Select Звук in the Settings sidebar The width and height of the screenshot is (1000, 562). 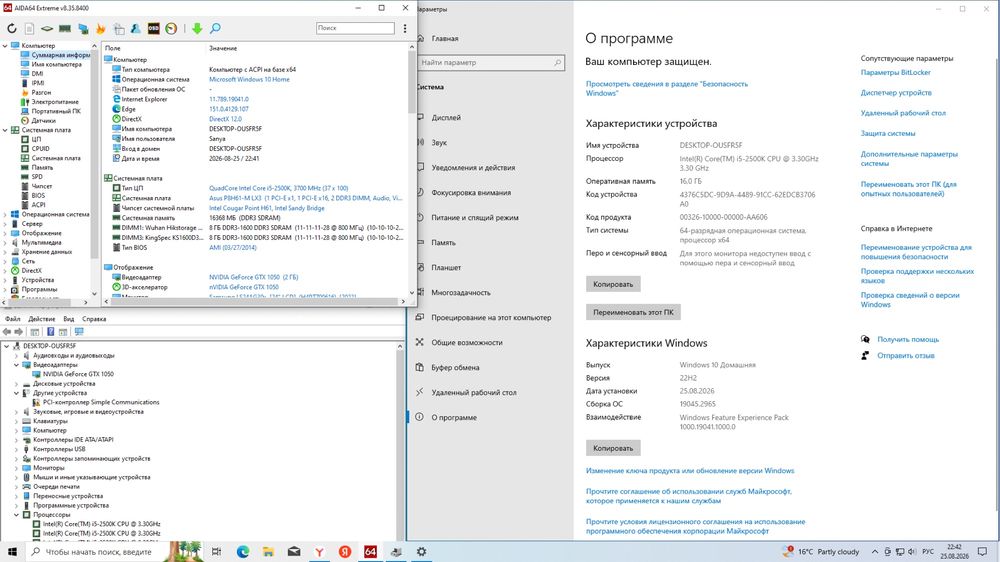click(439, 142)
